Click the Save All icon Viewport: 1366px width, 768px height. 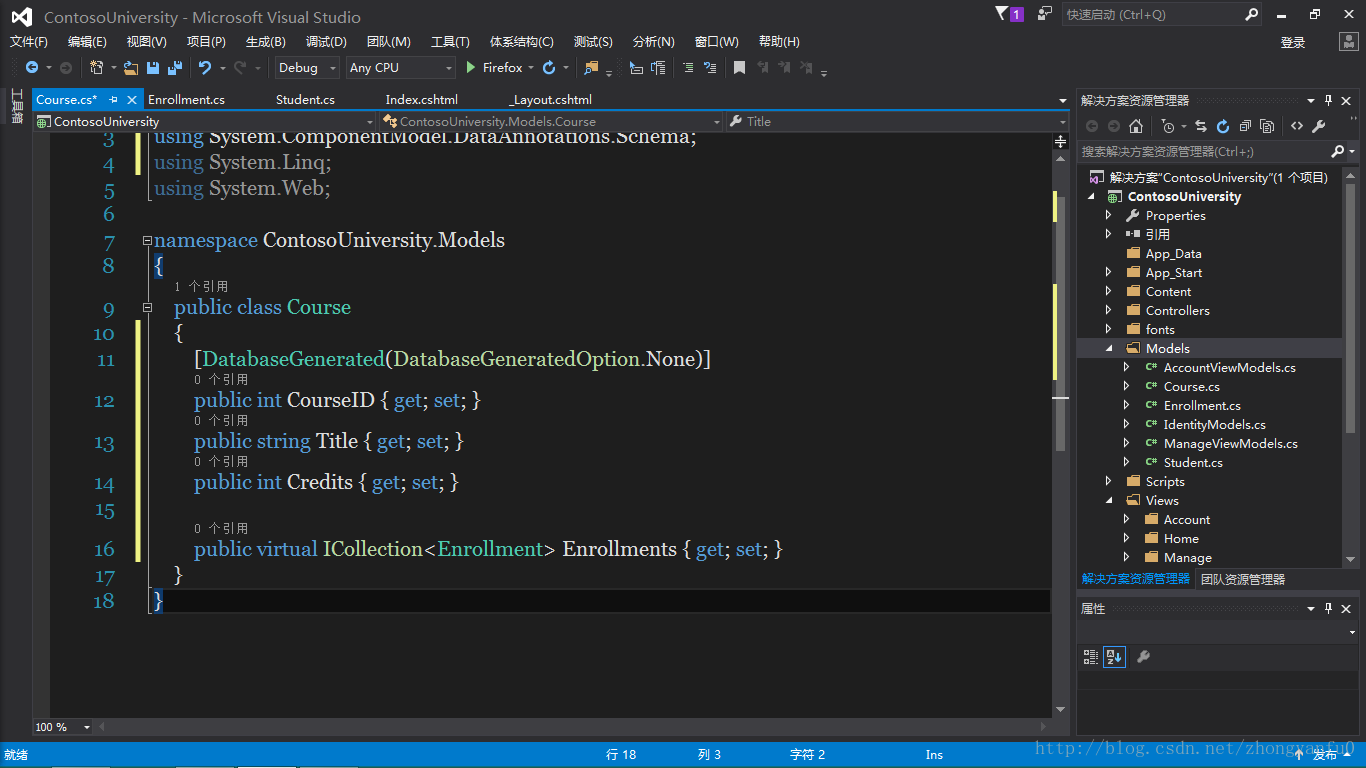(175, 68)
